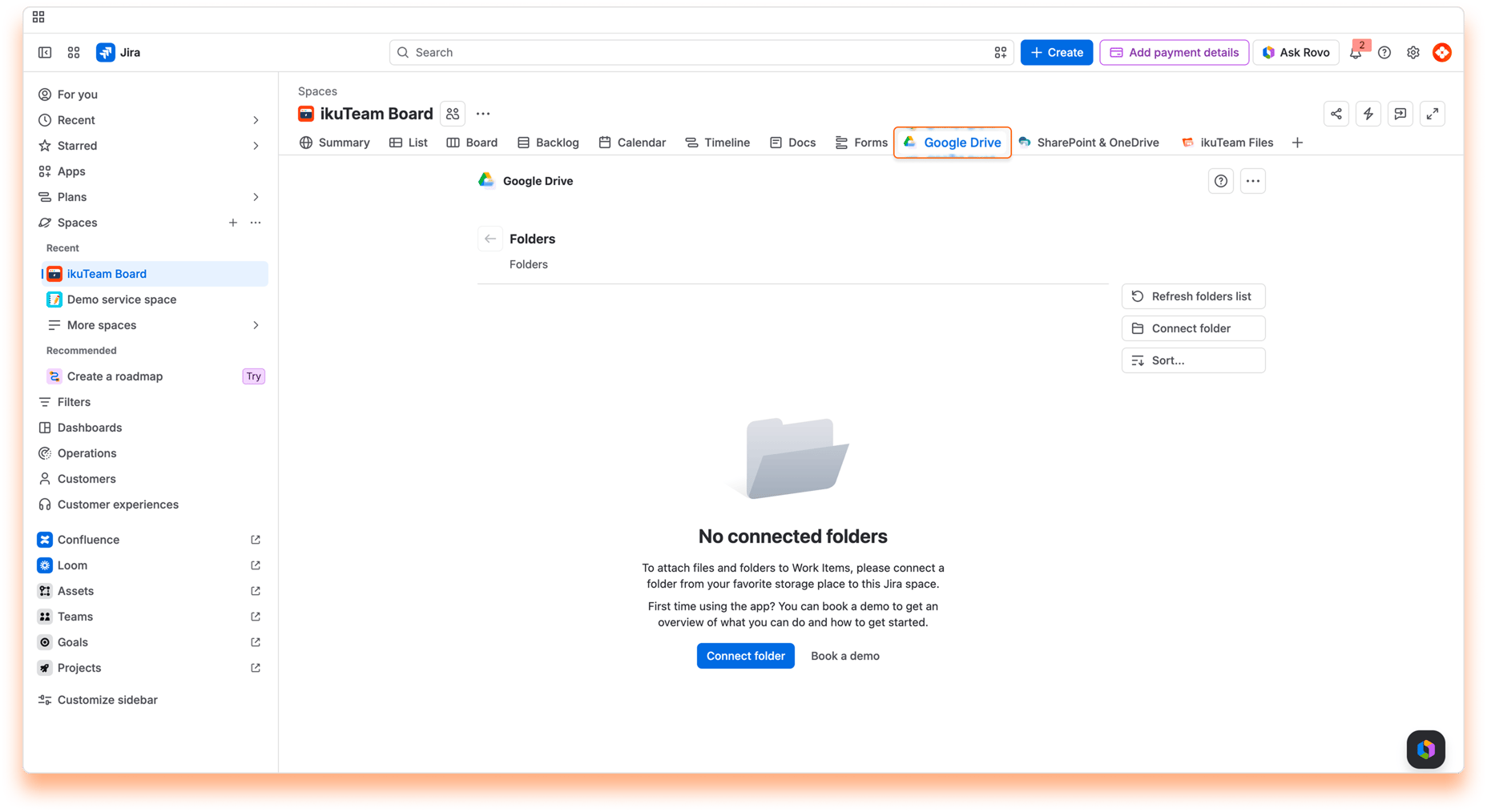The width and height of the screenshot is (1487, 812).
Task: Switch to the Backlog tab
Action: [x=549, y=143]
